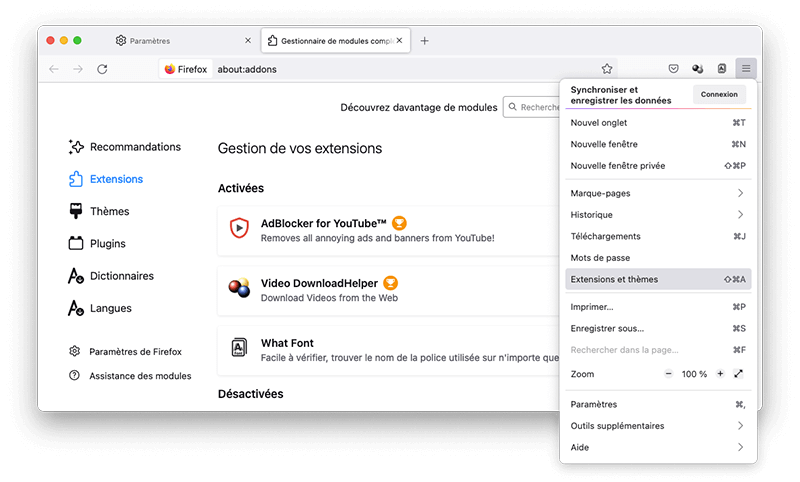Open the Video DownloadHelper toolbar icon

[697, 68]
